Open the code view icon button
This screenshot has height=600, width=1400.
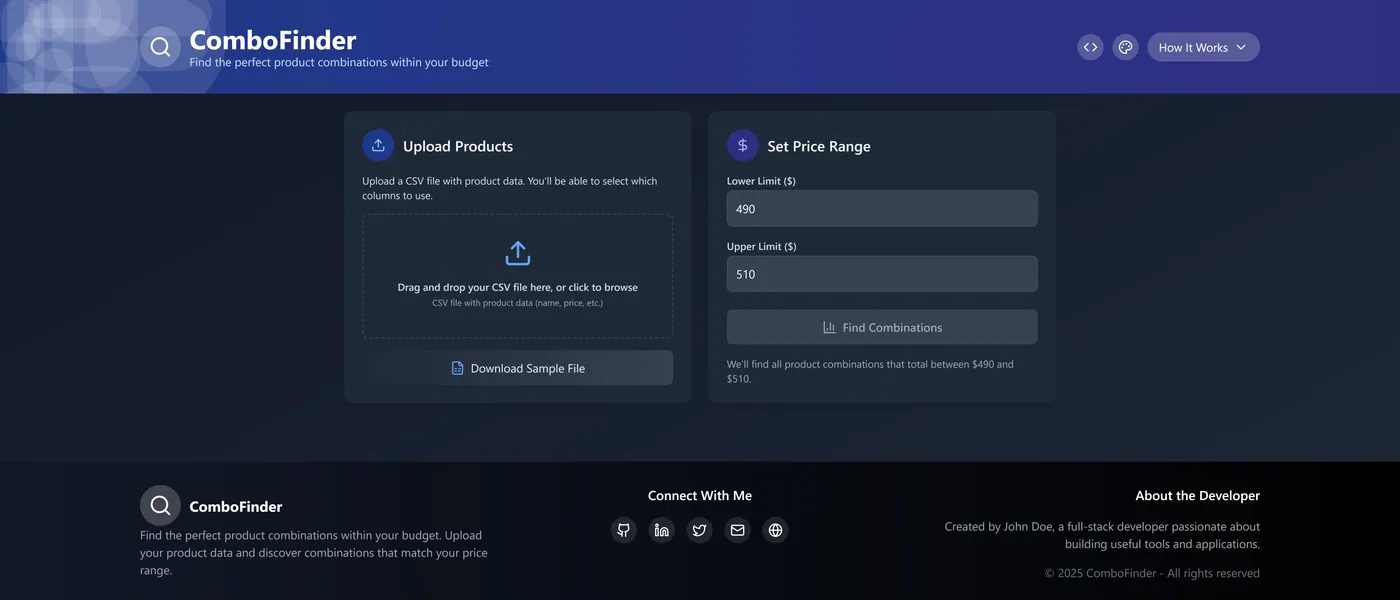click(1091, 47)
